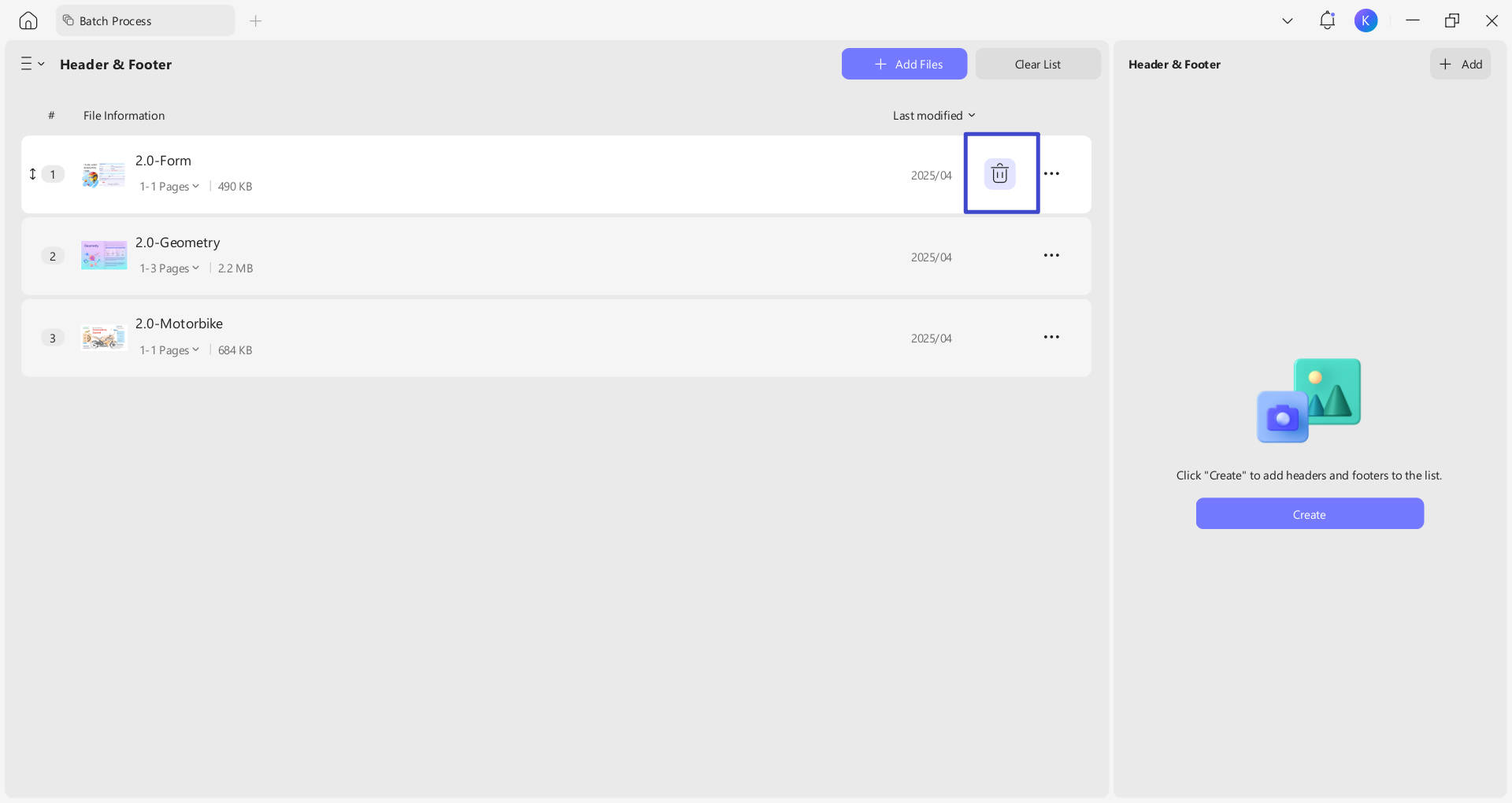
Task: Click row number 2 badge
Action: pos(53,256)
